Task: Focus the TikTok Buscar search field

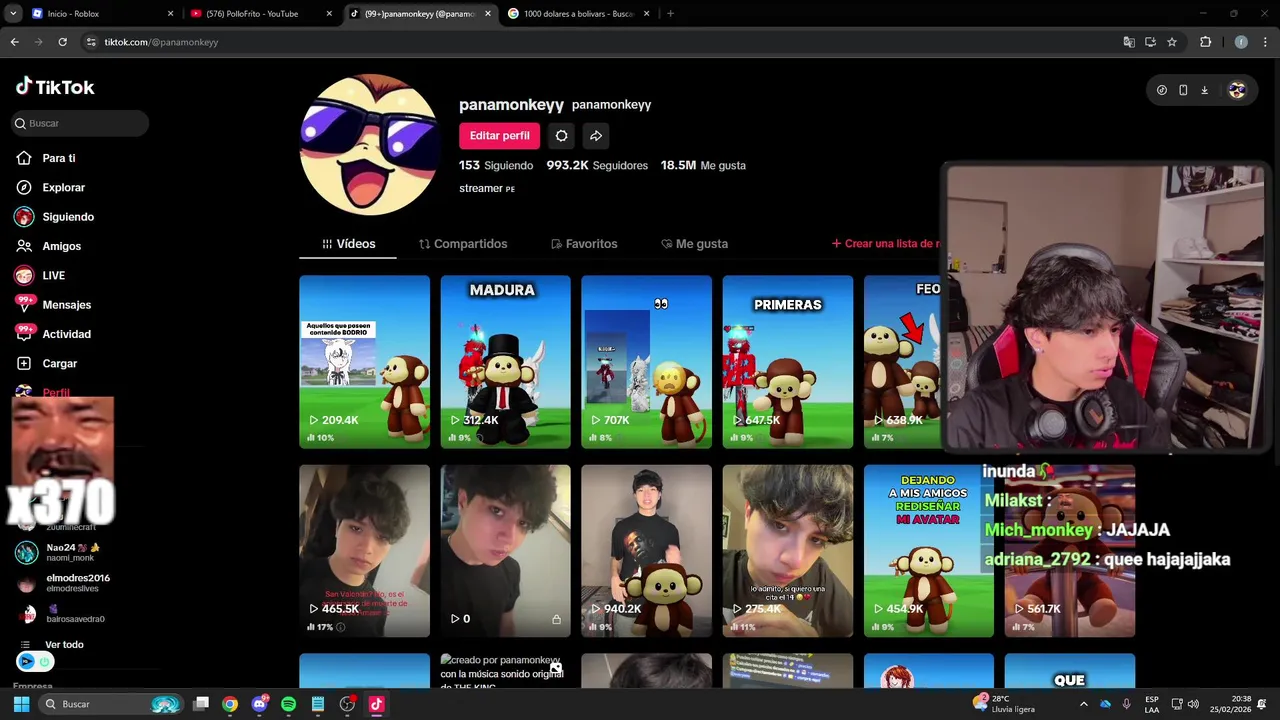Action: pyautogui.click(x=80, y=123)
